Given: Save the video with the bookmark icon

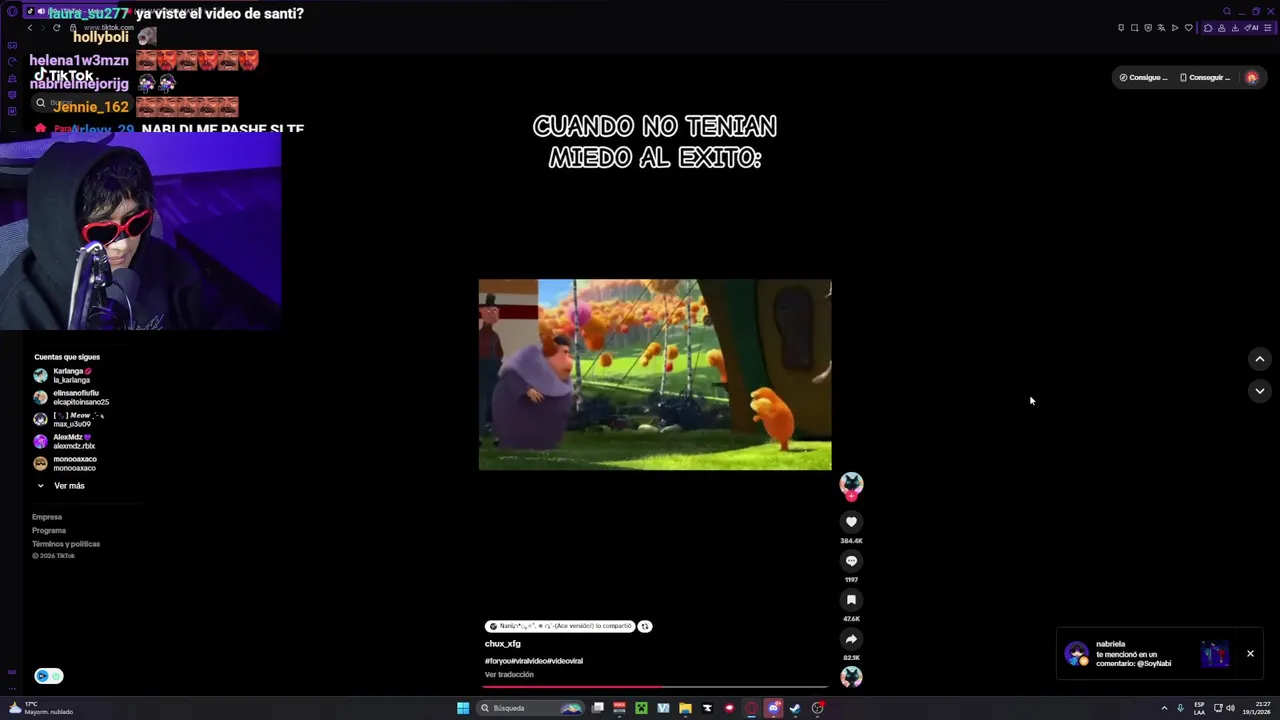Looking at the screenshot, I should coord(851,600).
